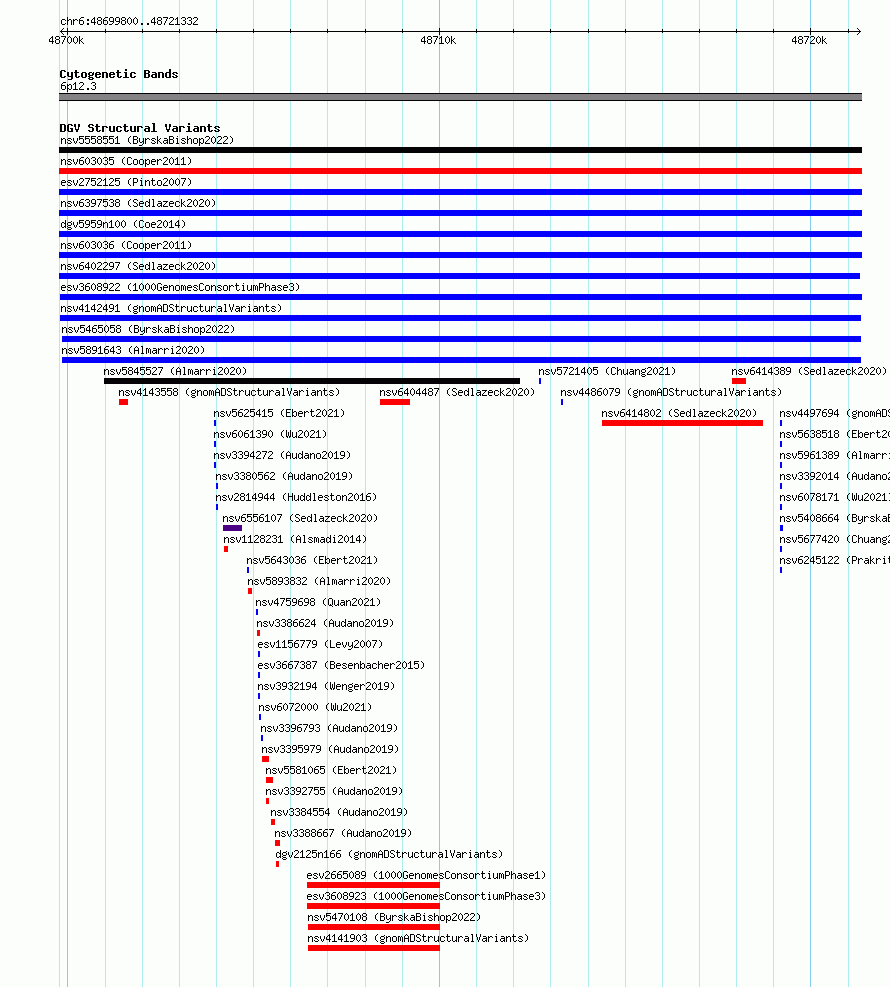The image size is (890, 987).
Task: Click nsv5625415 (Ebert2021) label
Action: coord(279,413)
